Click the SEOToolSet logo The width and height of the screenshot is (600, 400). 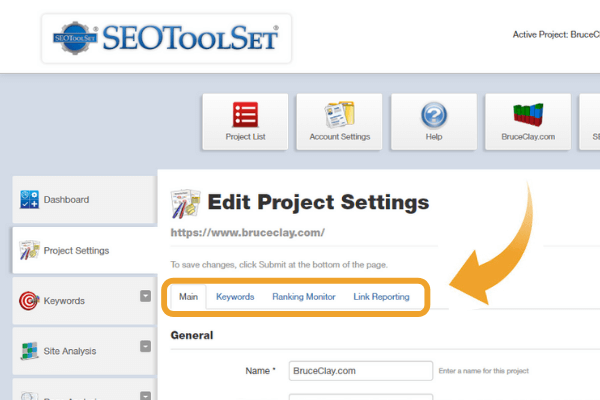coord(166,38)
